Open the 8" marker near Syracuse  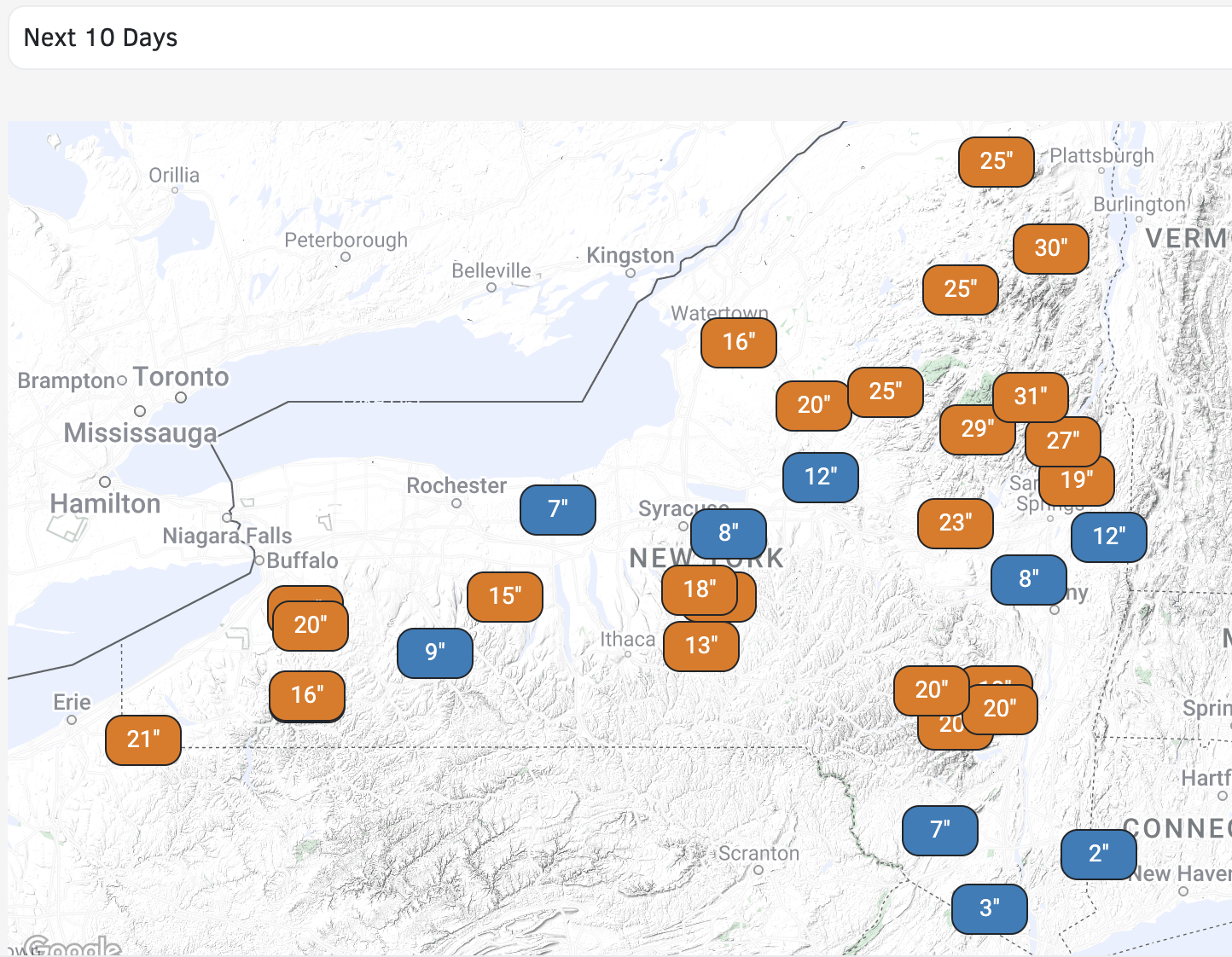point(729,533)
